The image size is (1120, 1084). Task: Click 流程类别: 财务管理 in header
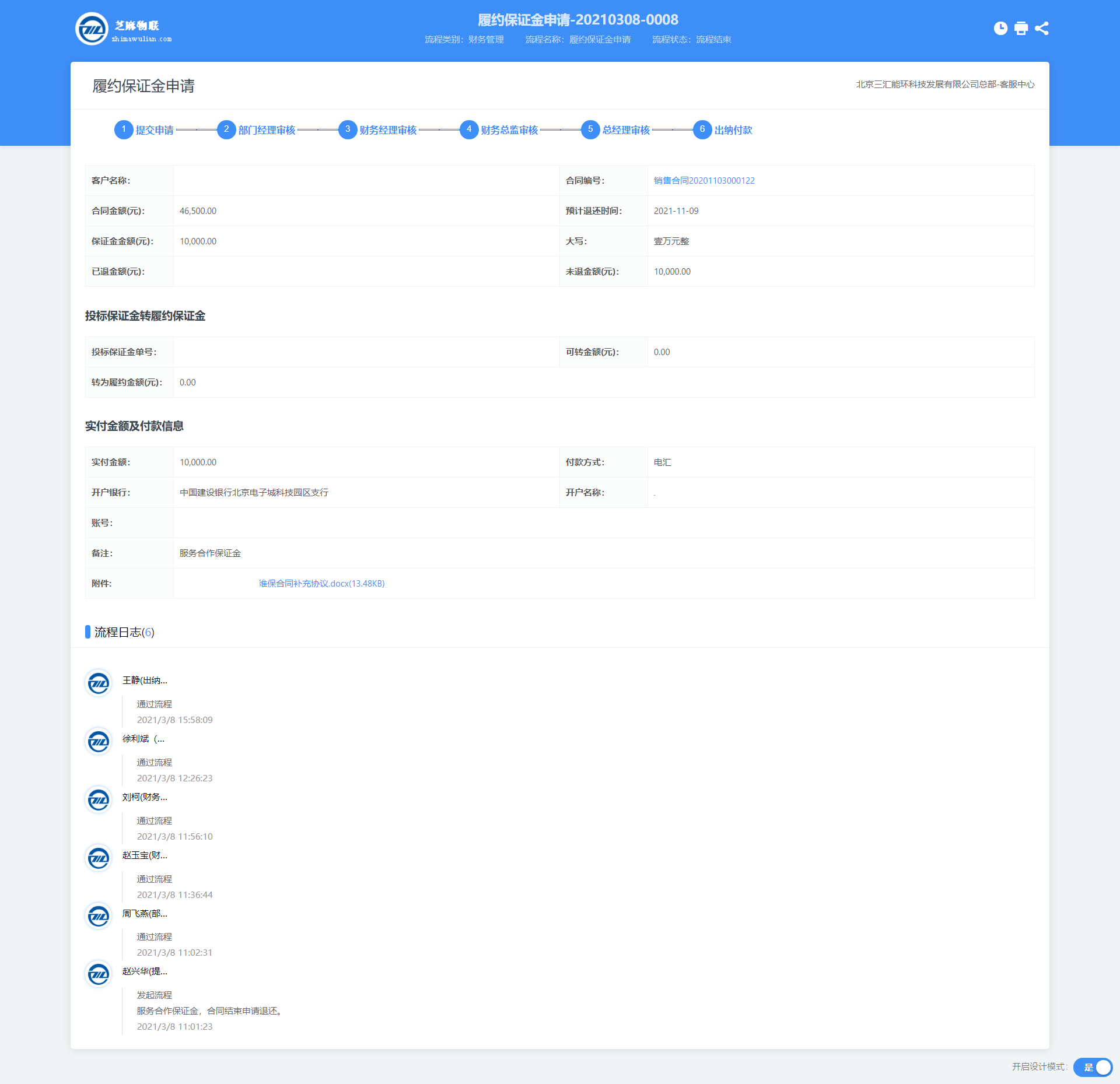point(464,40)
